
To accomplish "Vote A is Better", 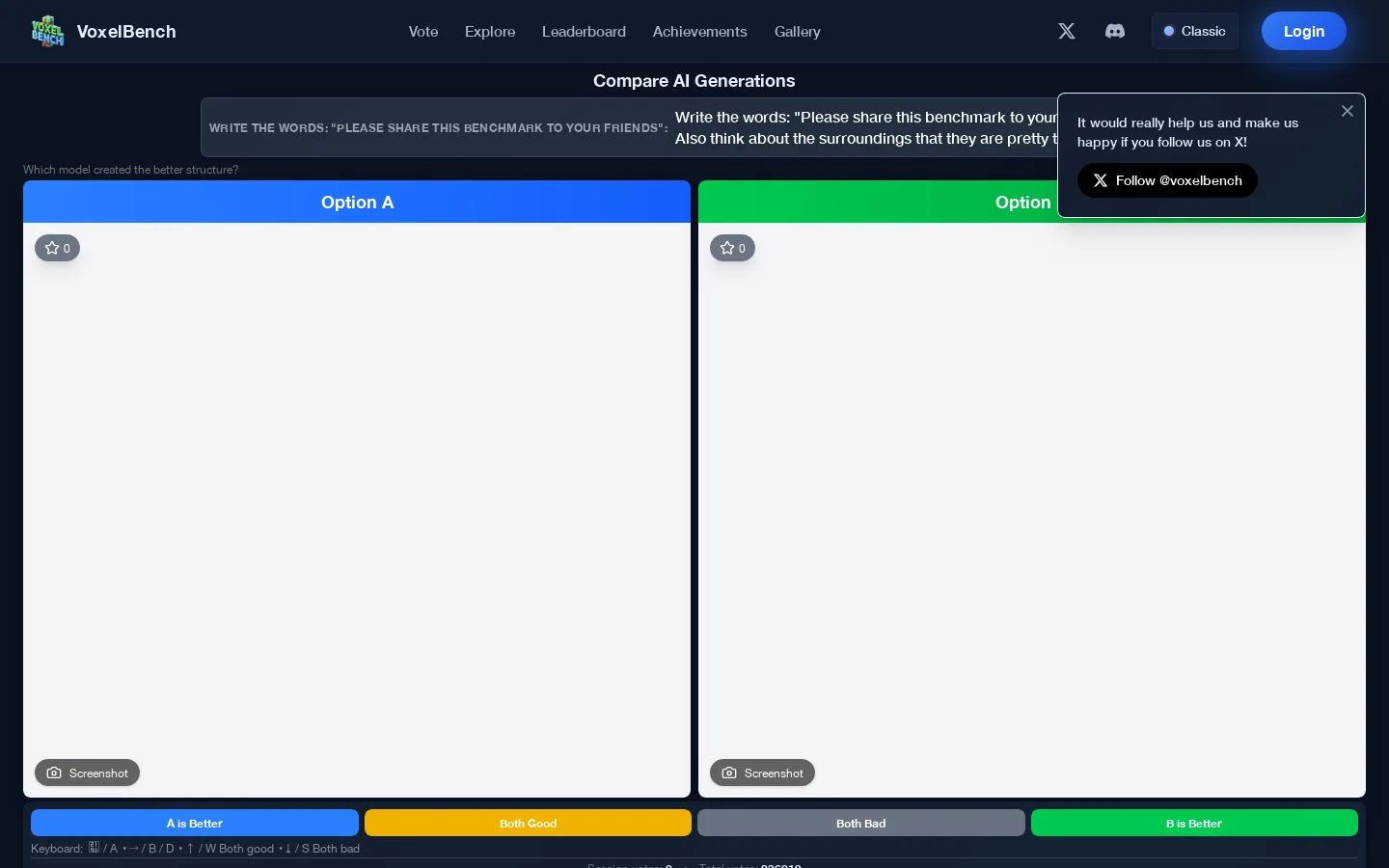I will coord(195,823).
